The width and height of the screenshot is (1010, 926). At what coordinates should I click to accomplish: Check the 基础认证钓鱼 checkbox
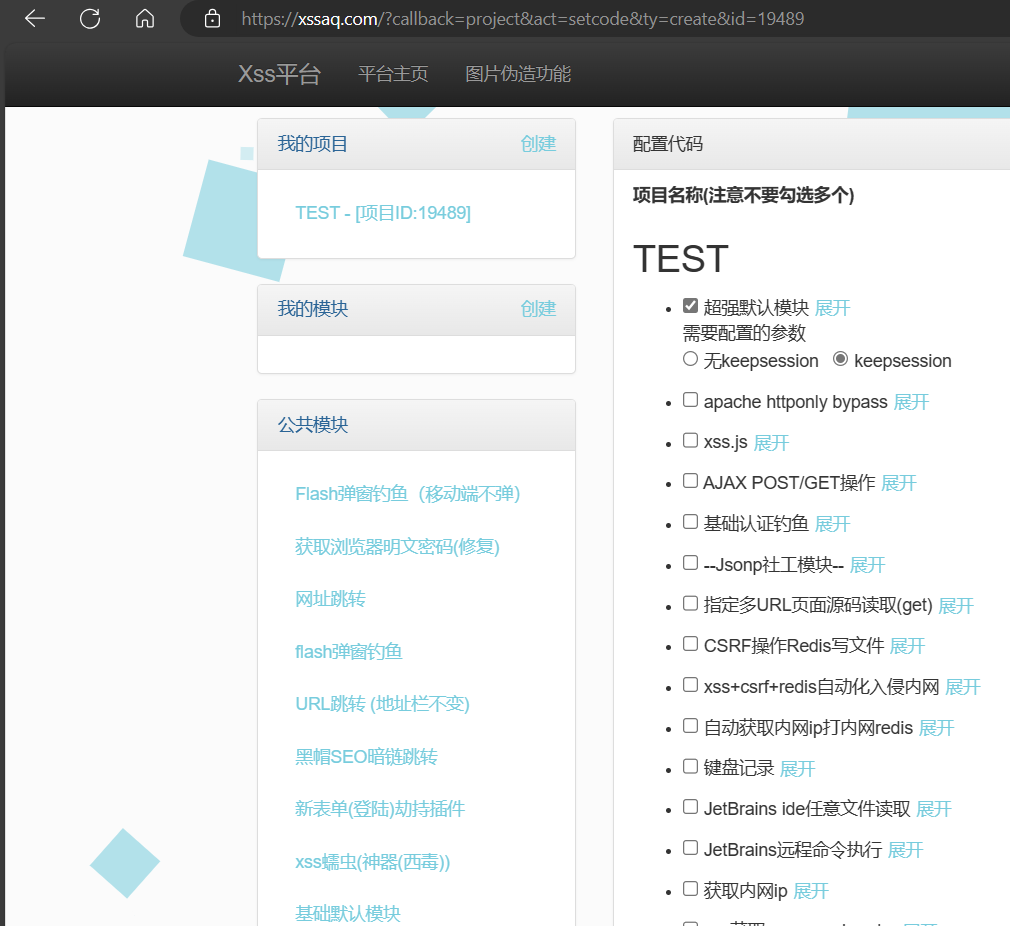pyautogui.click(x=690, y=522)
